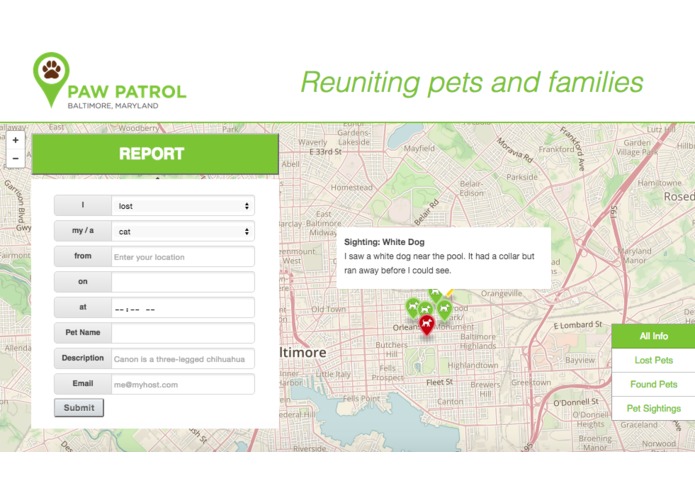Click the 'Orangeville' map label
This screenshot has height=494, width=695.
(501, 293)
